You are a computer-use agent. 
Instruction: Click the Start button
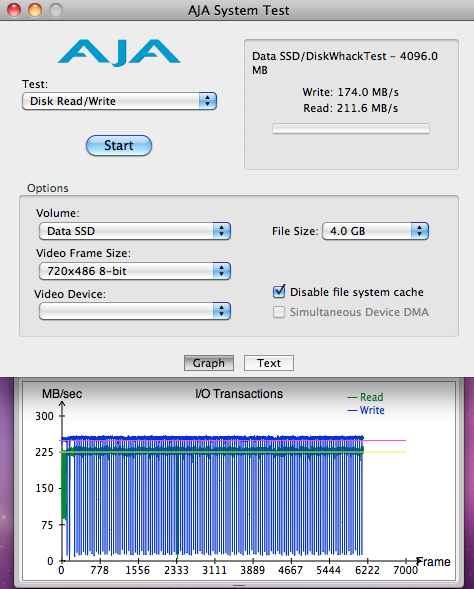click(x=119, y=145)
